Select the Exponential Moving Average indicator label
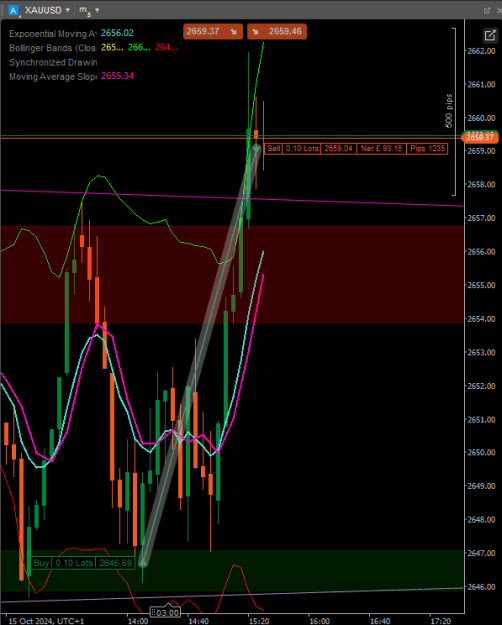This screenshot has height=625, width=502. tap(53, 33)
